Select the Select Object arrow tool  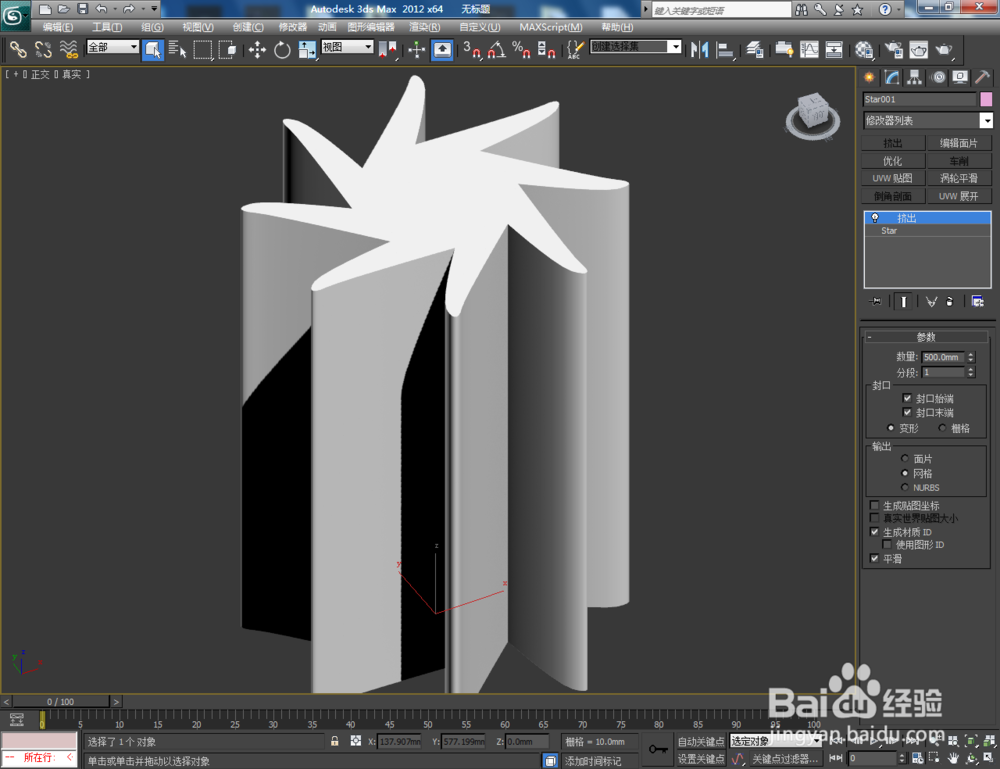[151, 50]
